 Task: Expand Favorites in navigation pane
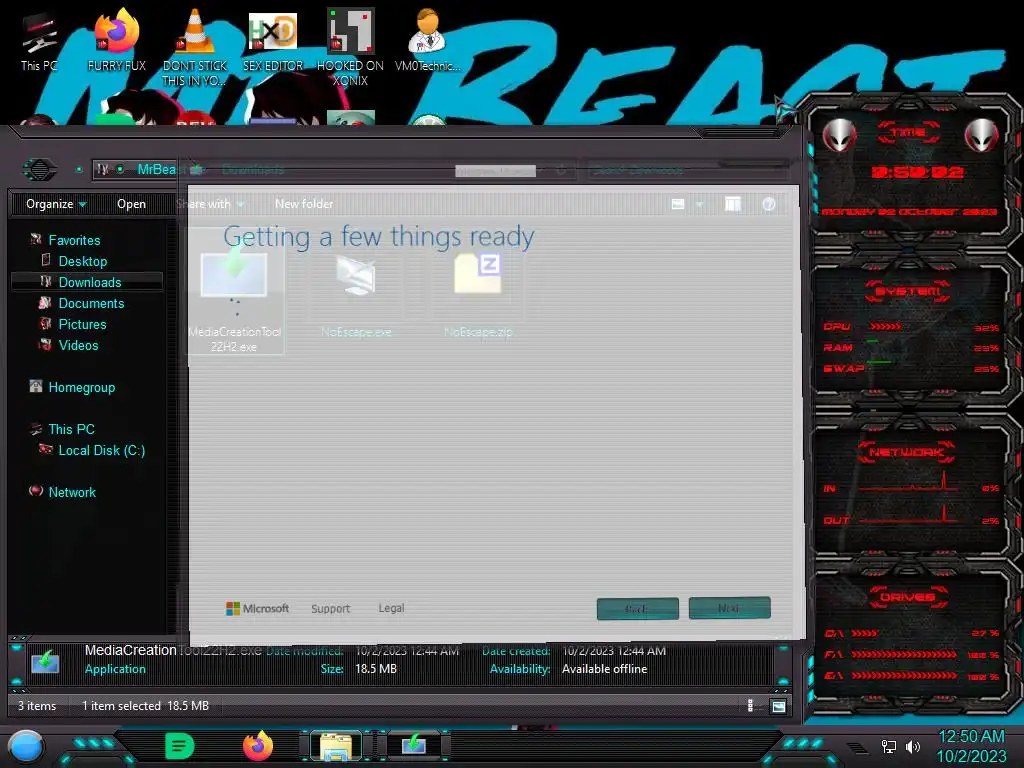point(74,240)
